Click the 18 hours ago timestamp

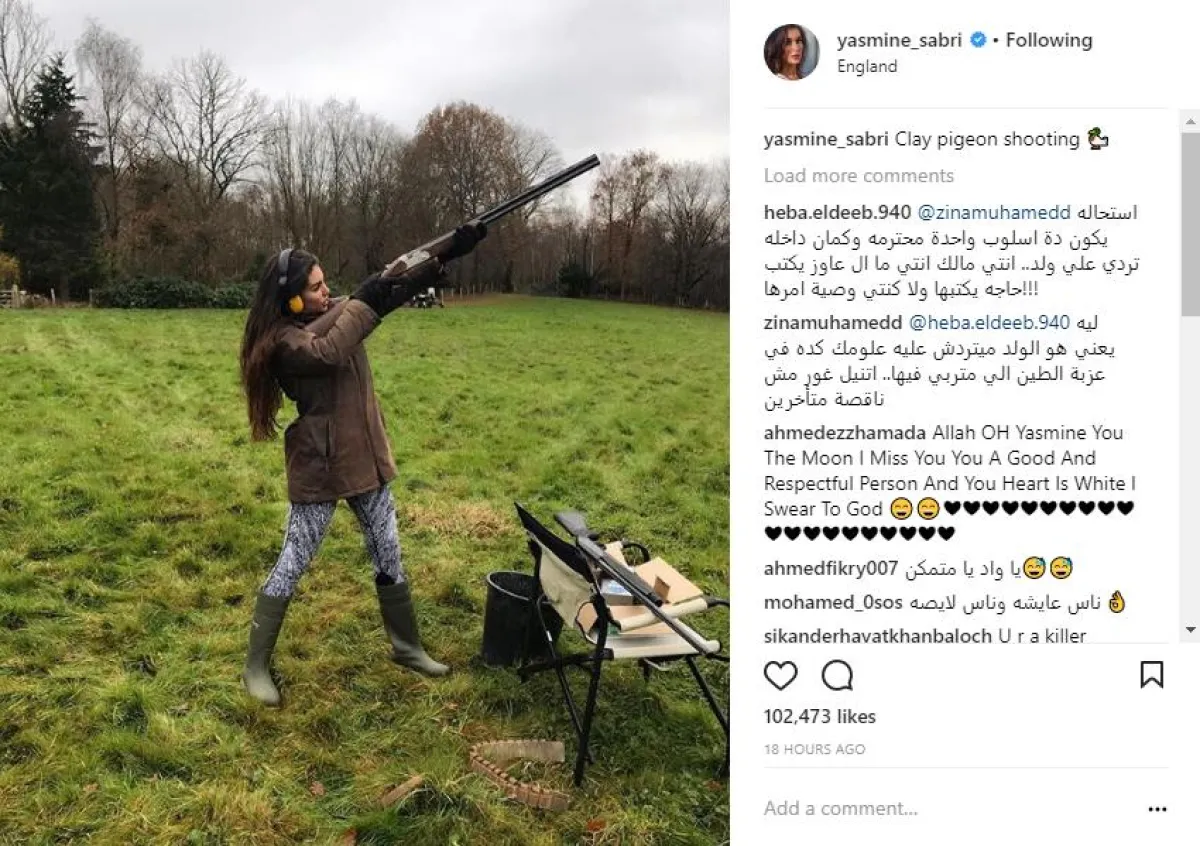click(814, 749)
